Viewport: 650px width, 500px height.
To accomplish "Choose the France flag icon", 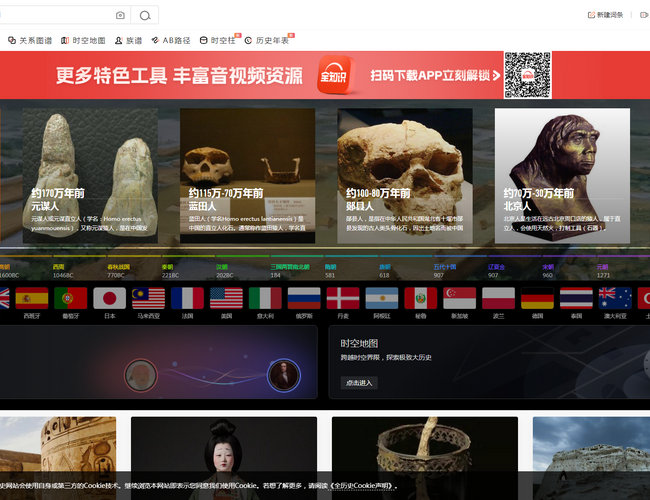I will (187, 298).
